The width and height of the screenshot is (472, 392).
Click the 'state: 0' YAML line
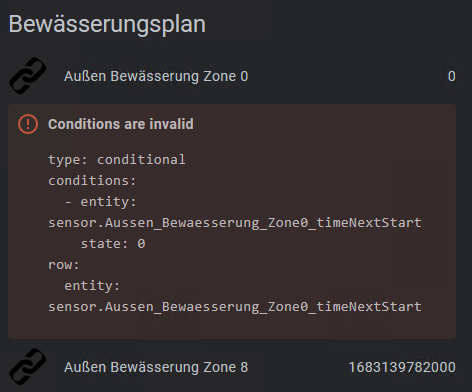pyautogui.click(x=113, y=243)
